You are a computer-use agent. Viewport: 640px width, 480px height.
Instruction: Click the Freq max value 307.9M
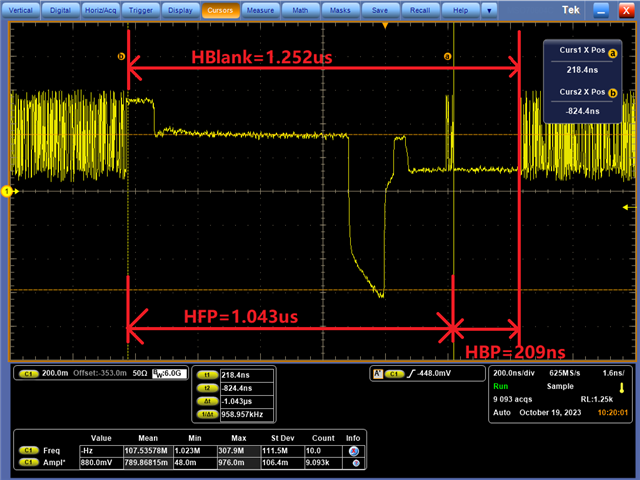(239, 451)
